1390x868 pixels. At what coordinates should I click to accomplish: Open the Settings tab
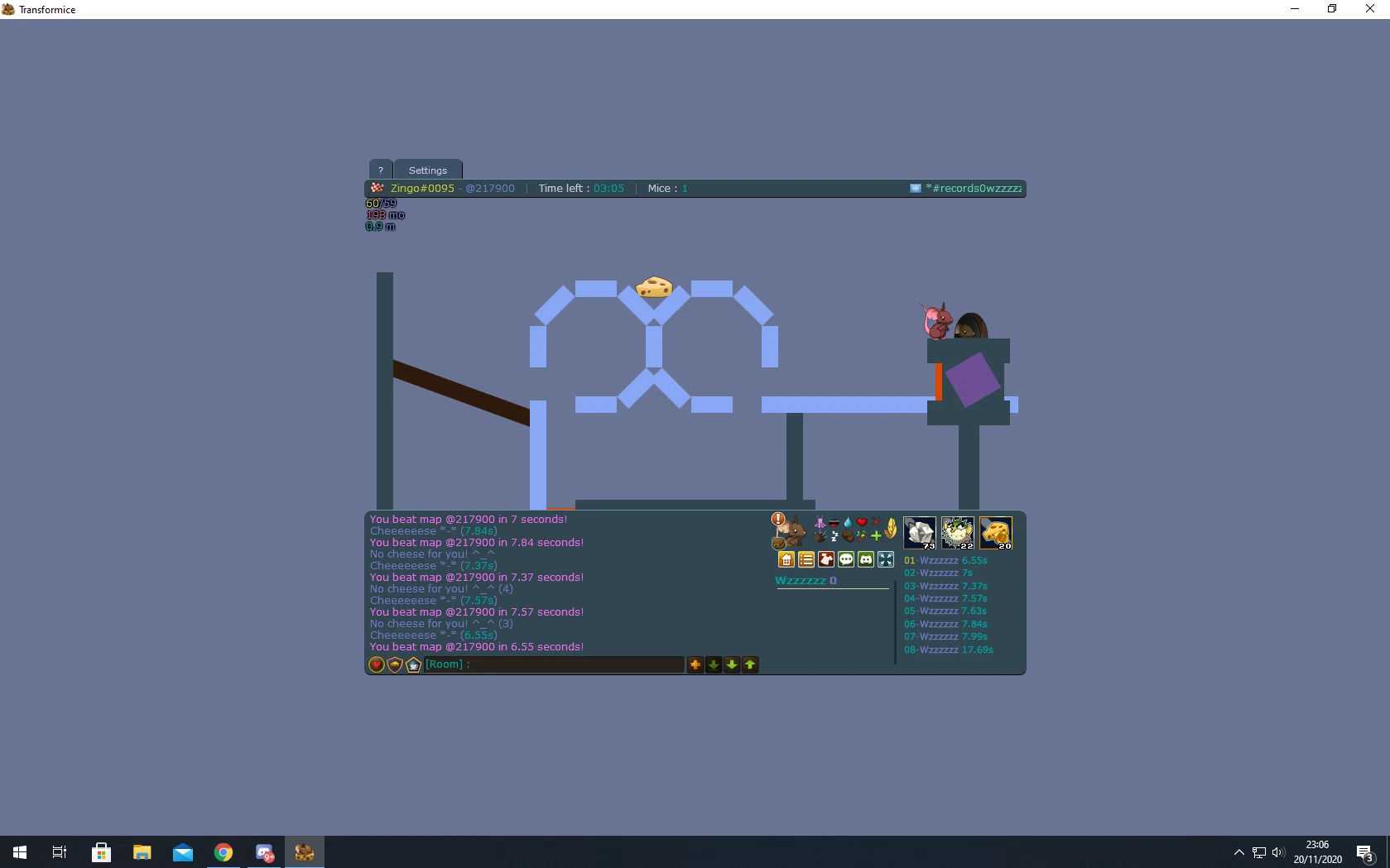coord(428,170)
